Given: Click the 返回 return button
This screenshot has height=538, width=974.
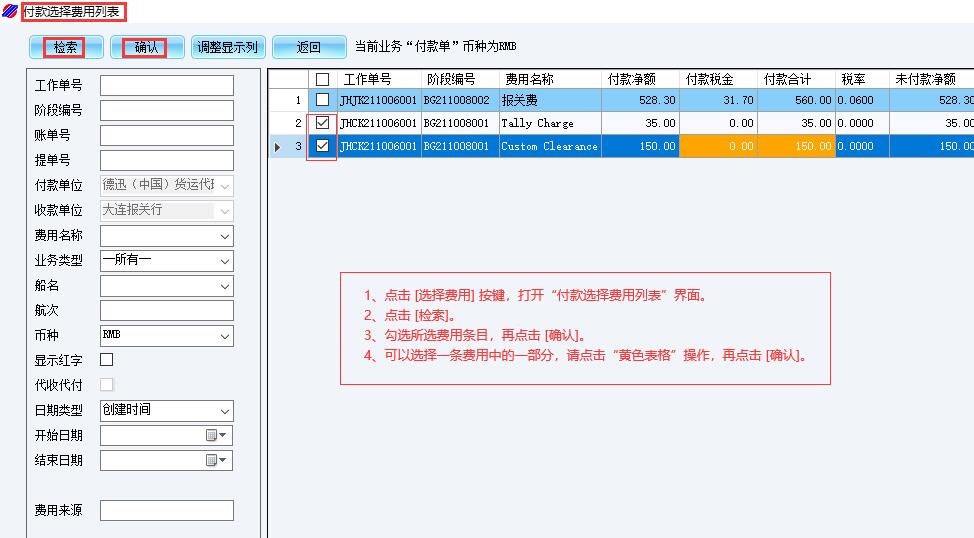Looking at the screenshot, I should [x=308, y=47].
